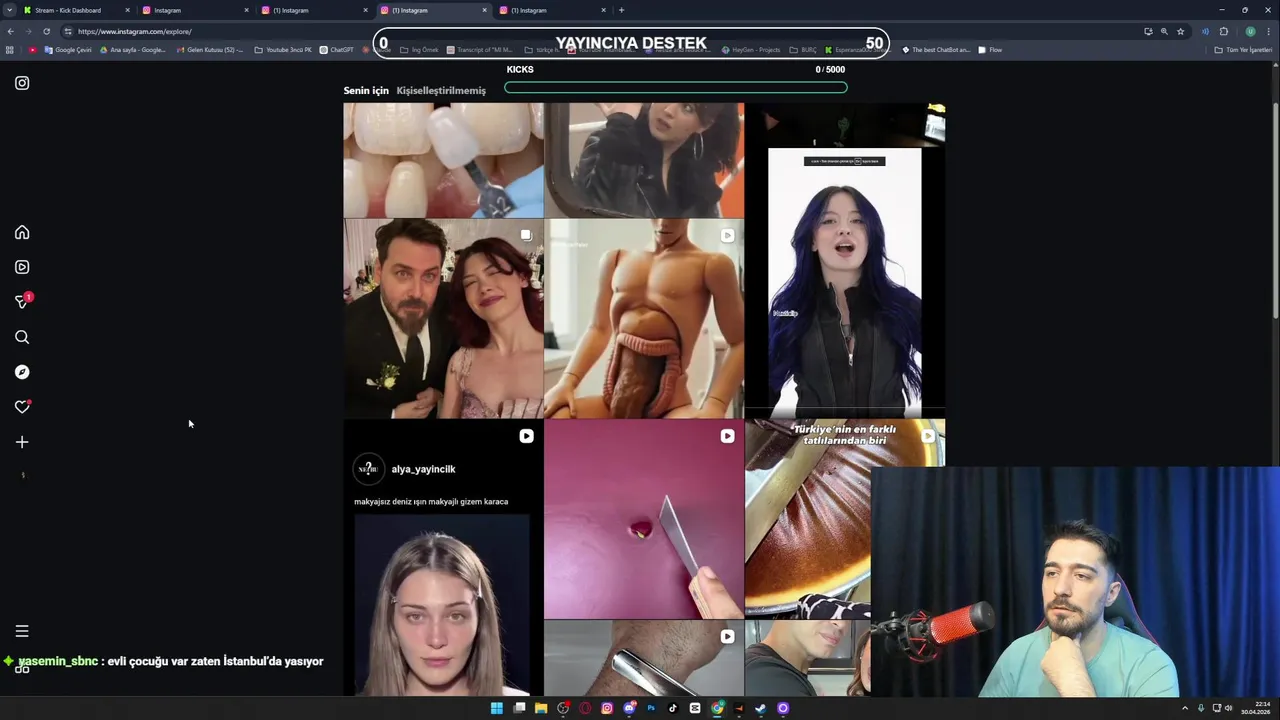
Task: Open the Gelen Kutusu (52) bookmark
Action: click(209, 50)
